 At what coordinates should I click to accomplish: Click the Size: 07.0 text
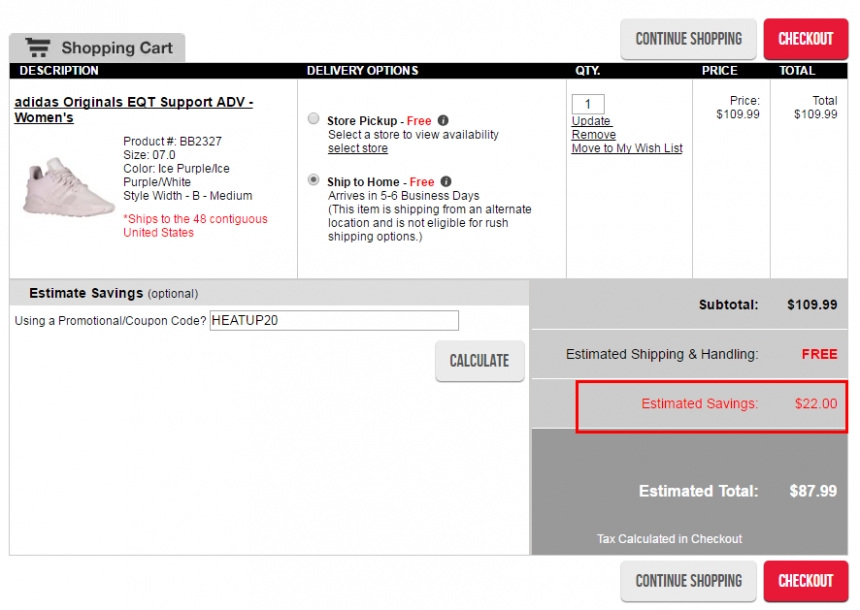(x=149, y=155)
